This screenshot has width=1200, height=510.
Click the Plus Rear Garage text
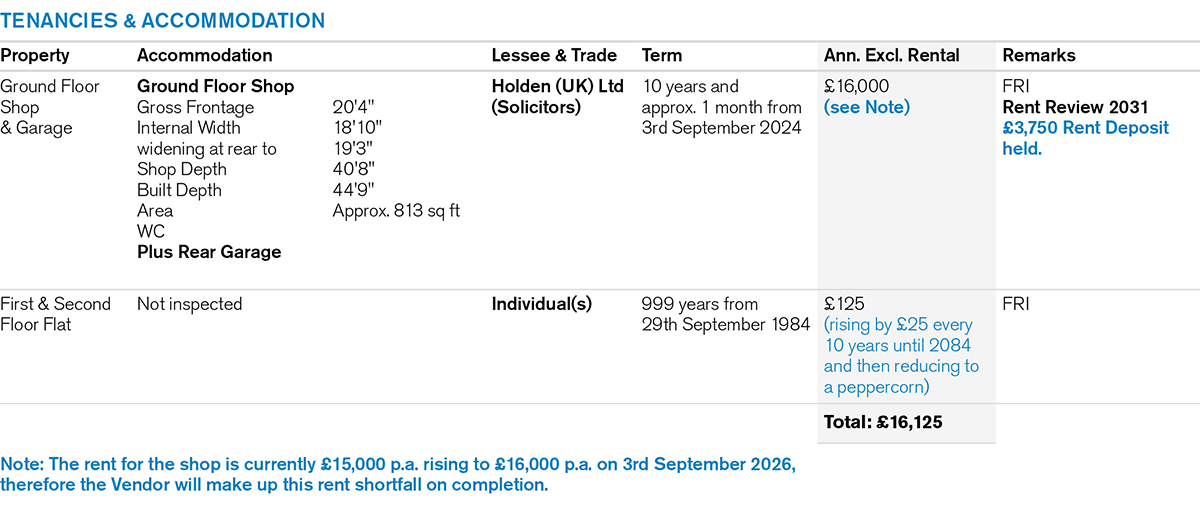tap(209, 252)
